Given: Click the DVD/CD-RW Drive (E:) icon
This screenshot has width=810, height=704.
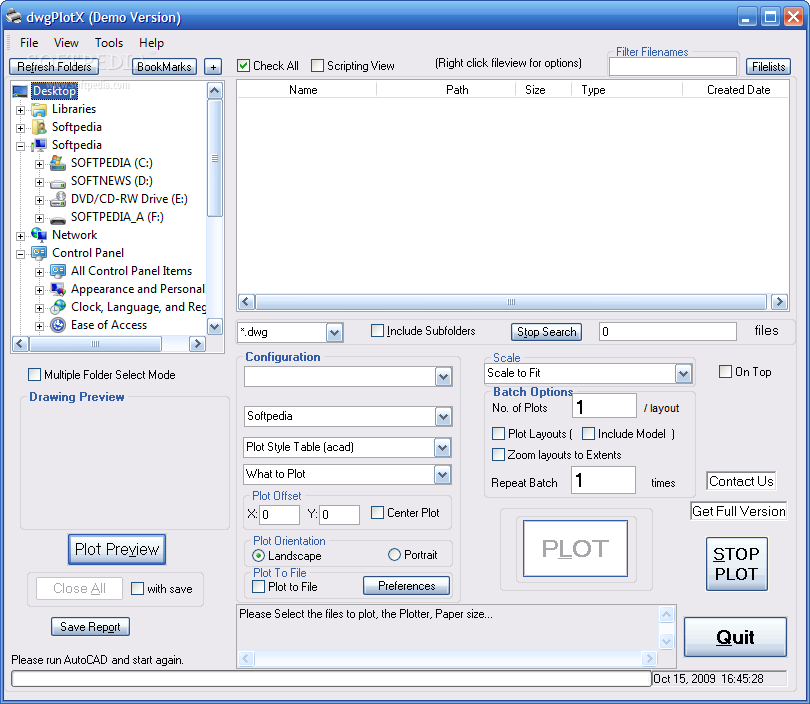Looking at the screenshot, I should tap(58, 199).
